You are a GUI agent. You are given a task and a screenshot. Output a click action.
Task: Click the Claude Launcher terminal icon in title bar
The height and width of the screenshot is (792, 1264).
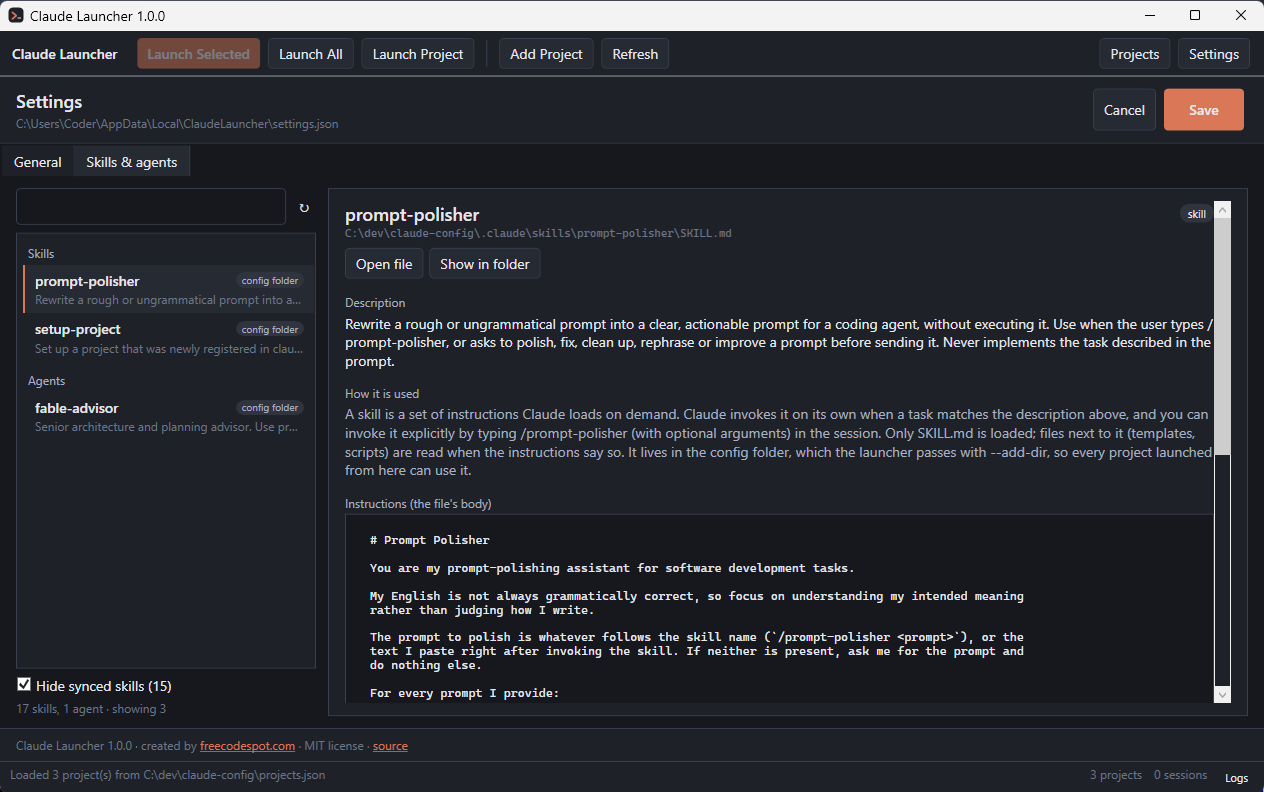point(16,16)
